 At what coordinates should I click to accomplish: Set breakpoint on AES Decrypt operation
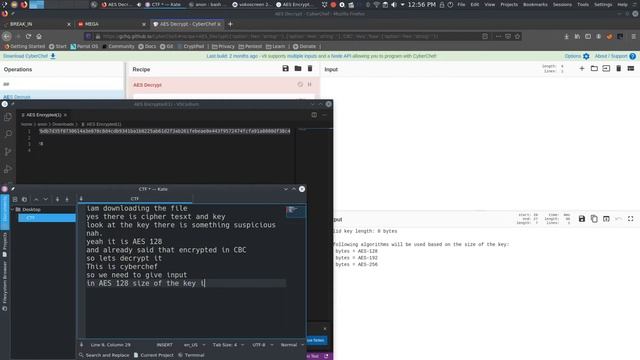point(309,84)
